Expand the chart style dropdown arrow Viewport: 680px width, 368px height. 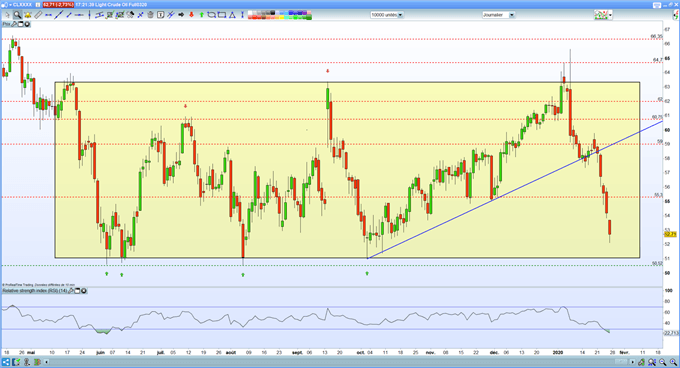(x=610, y=15)
